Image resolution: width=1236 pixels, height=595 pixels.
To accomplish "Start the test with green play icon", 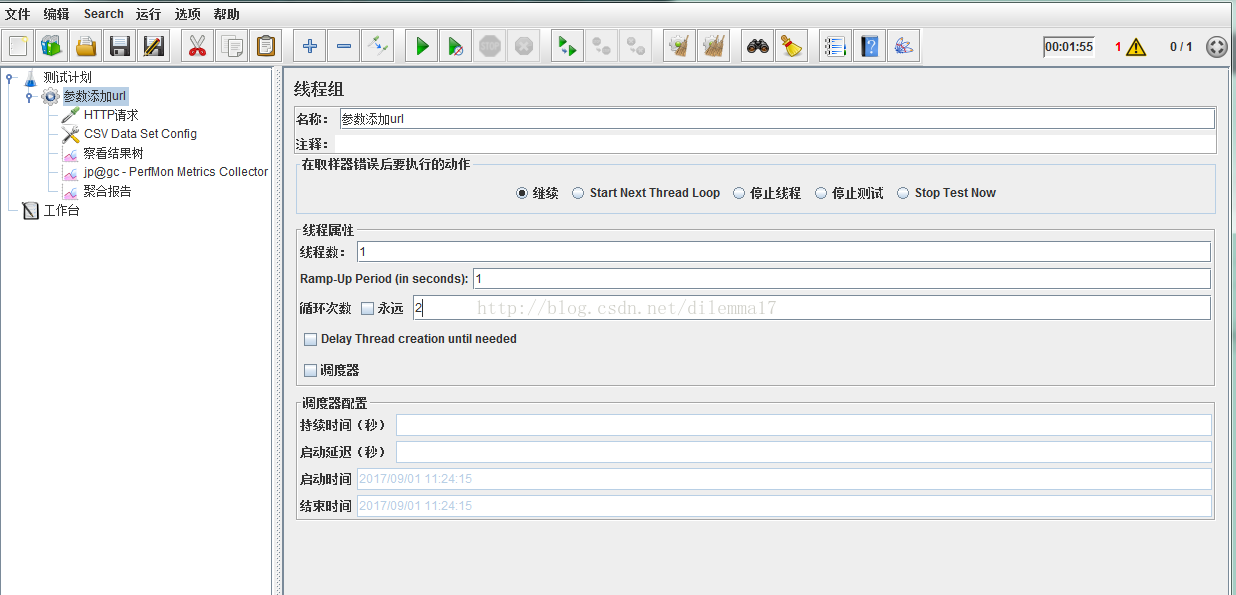I will pos(421,46).
